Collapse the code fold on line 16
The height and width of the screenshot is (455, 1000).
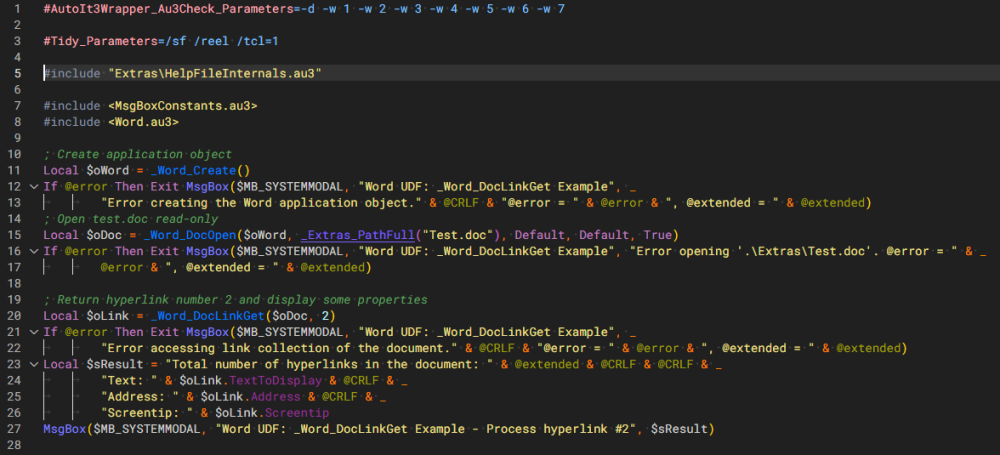(x=33, y=251)
